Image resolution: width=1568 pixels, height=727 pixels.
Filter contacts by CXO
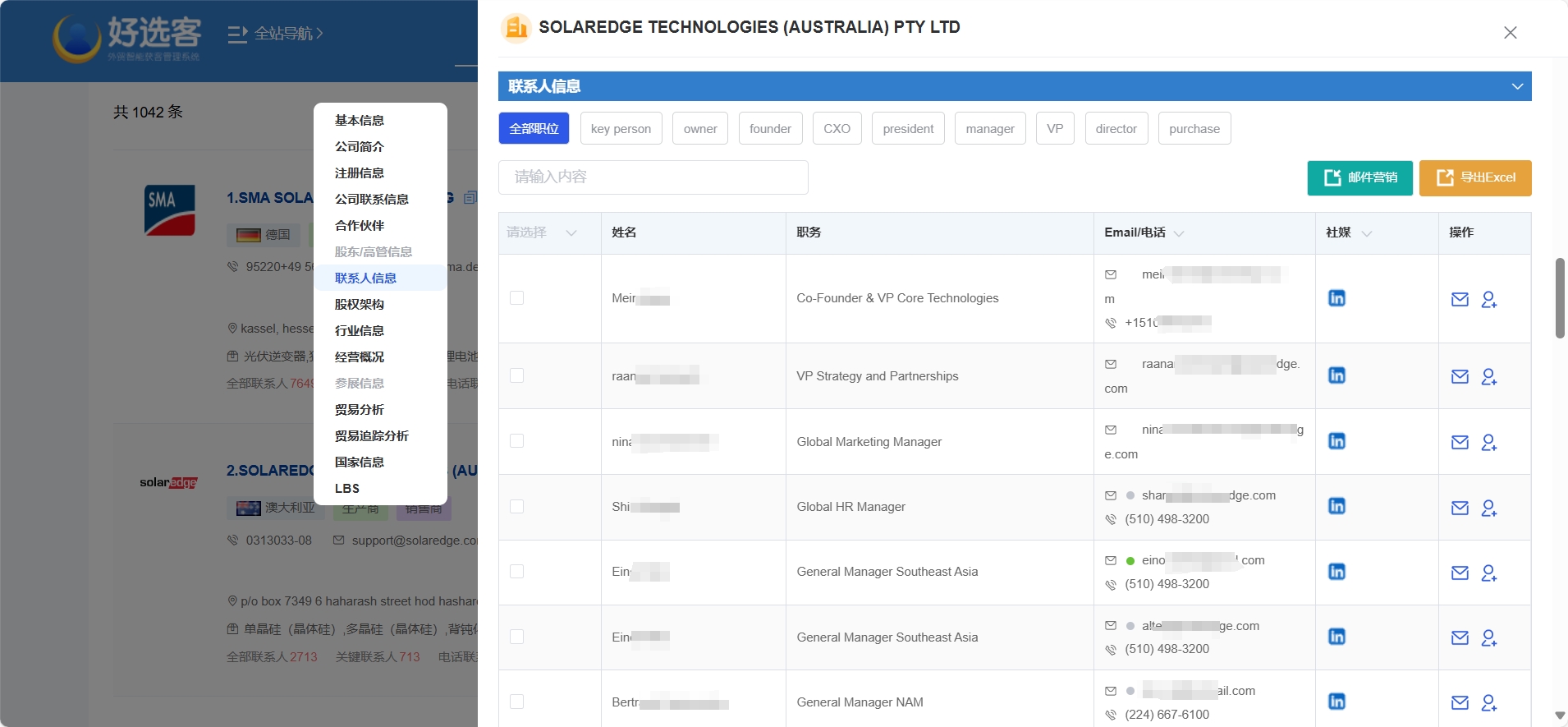[837, 128]
